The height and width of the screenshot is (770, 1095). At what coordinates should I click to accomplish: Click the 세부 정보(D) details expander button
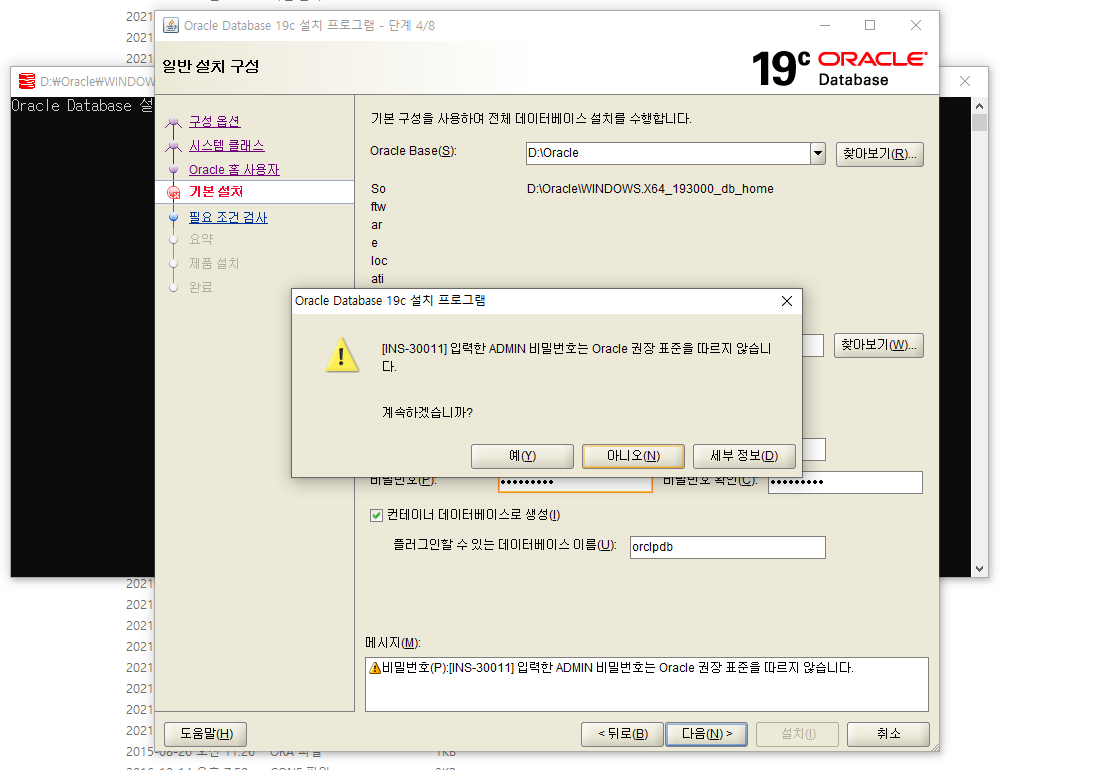point(744,456)
